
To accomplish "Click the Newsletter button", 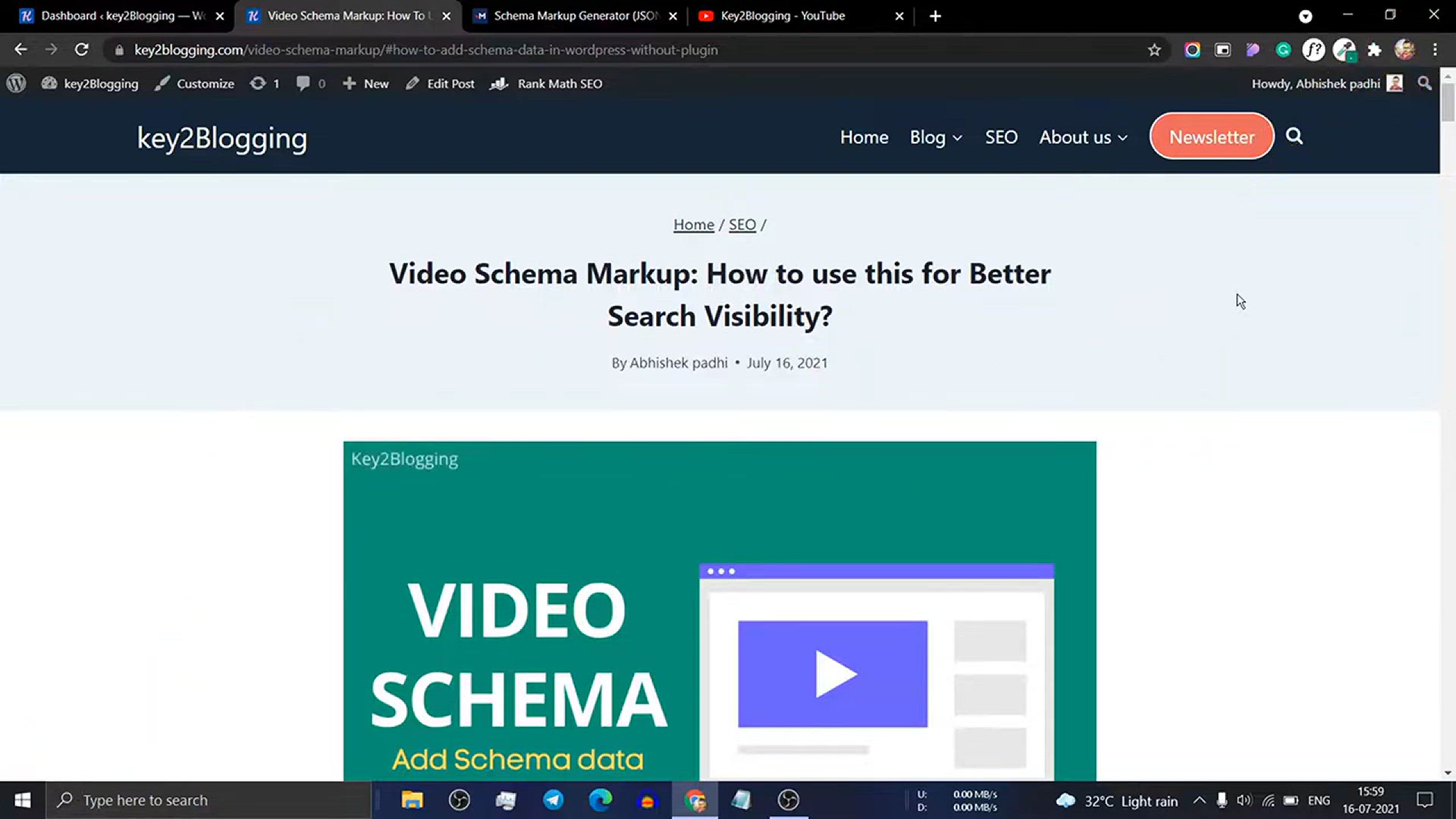I will coord(1212,136).
